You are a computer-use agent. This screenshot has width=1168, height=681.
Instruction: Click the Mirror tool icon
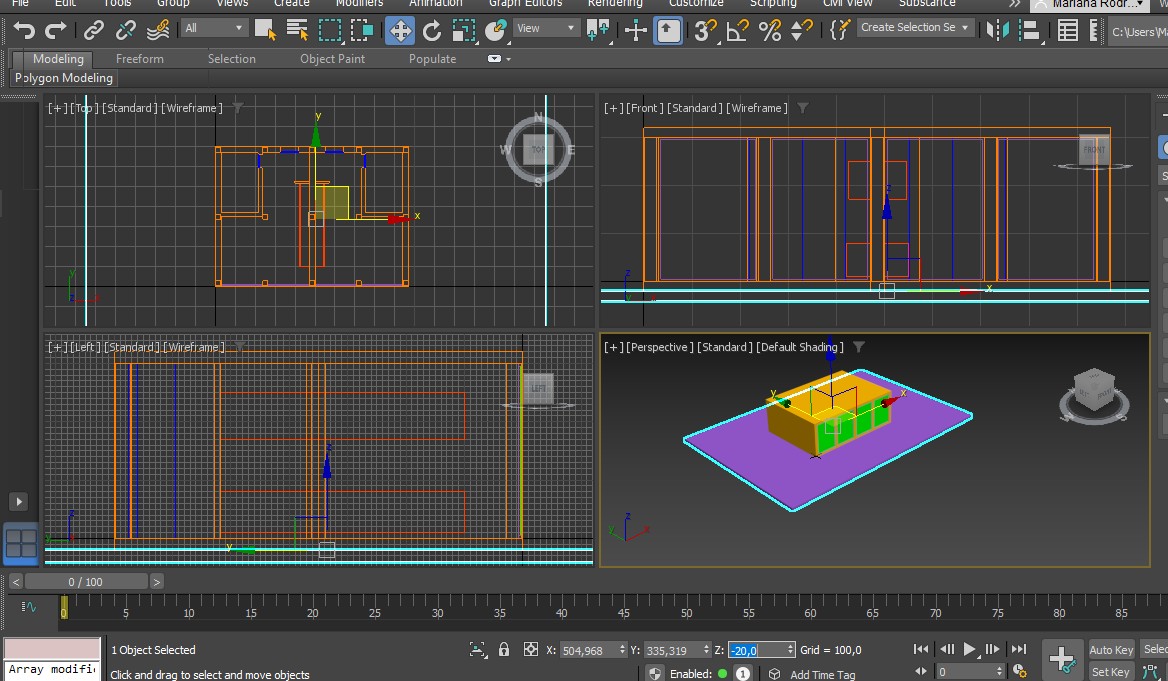(997, 30)
